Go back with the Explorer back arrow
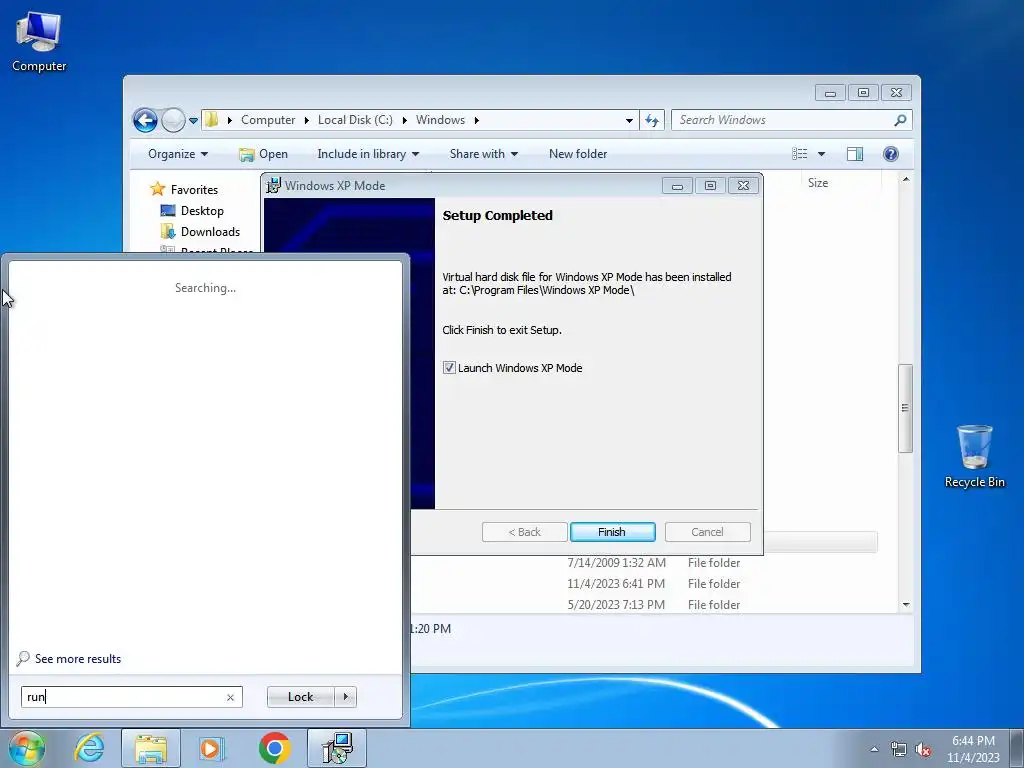This screenshot has width=1024, height=768. pos(145,120)
